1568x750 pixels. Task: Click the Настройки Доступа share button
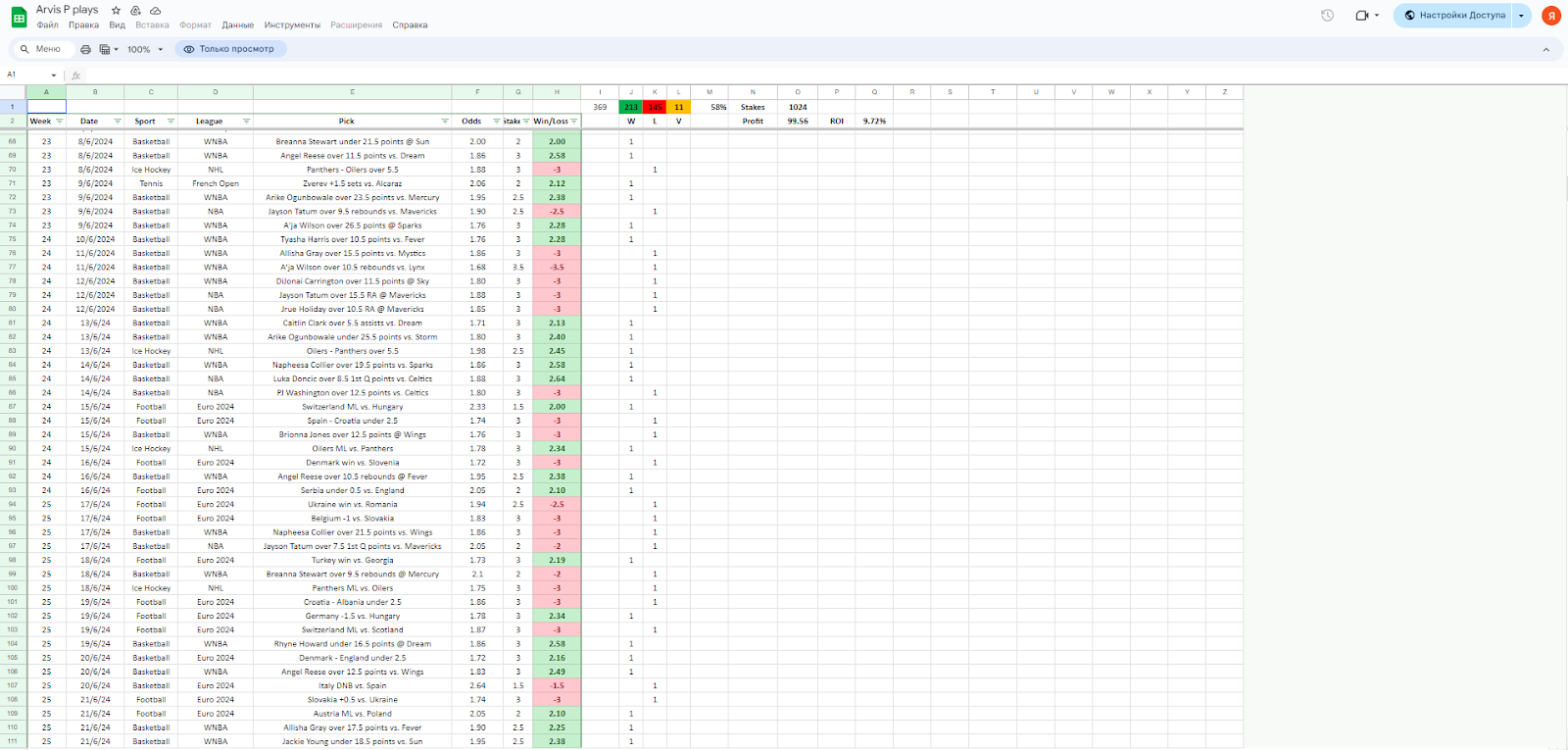[1454, 16]
